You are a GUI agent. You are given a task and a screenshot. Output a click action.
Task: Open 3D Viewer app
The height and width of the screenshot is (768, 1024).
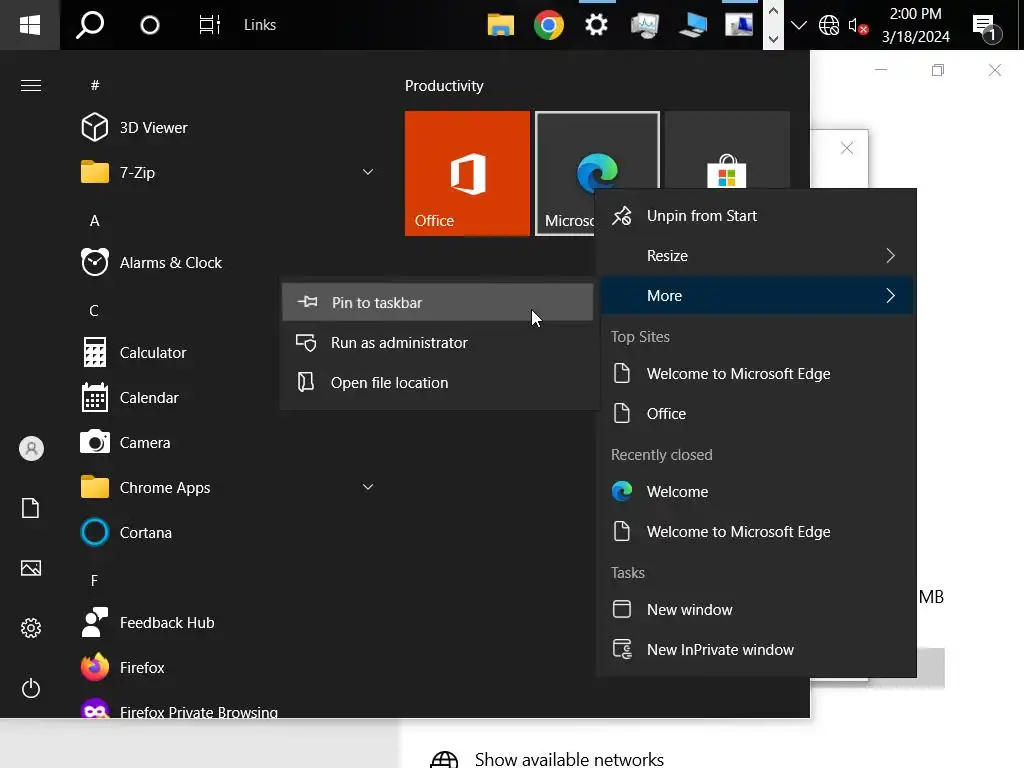tap(229, 127)
